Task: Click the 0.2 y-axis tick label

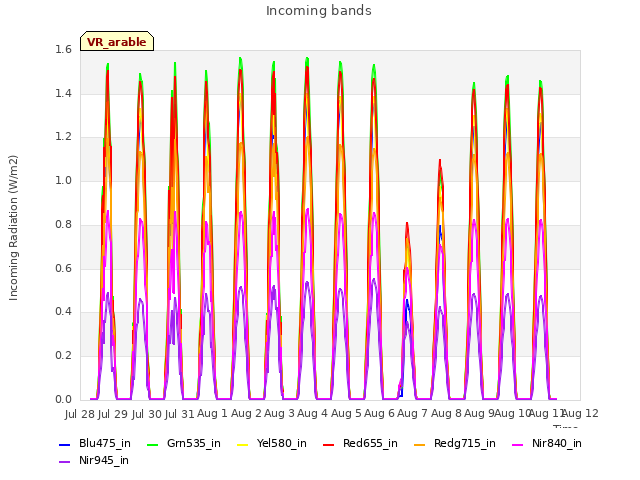Action: [63, 356]
